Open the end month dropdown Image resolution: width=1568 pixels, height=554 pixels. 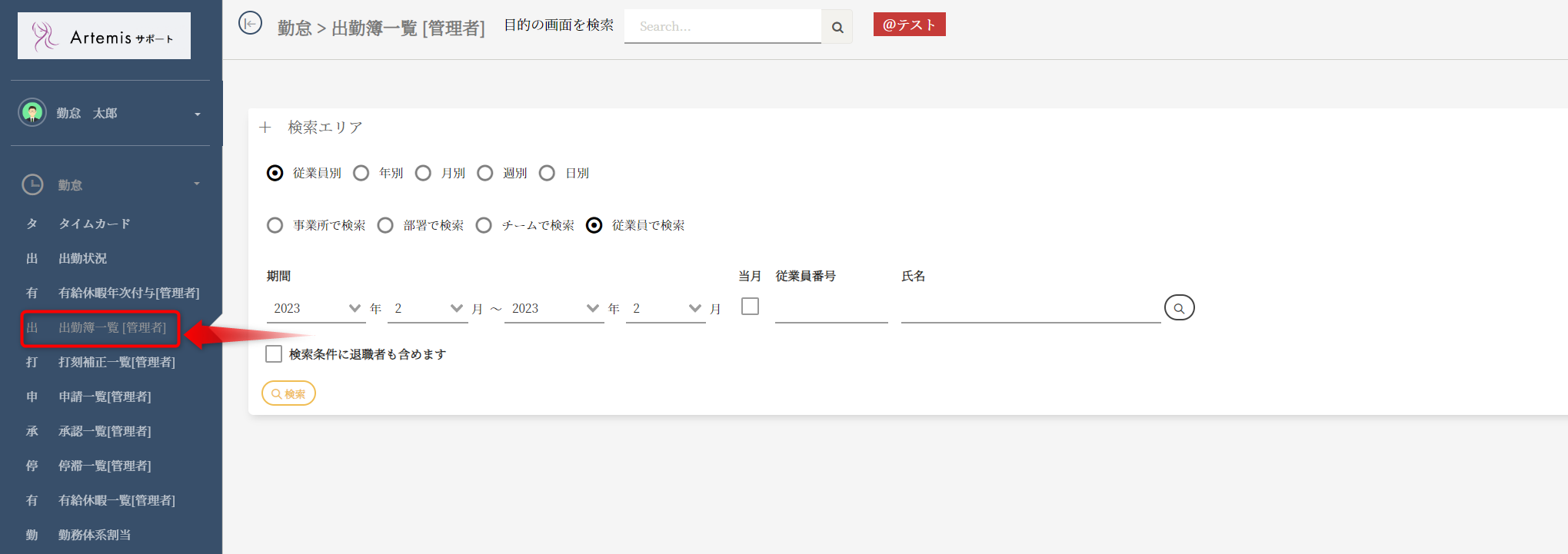click(x=666, y=308)
